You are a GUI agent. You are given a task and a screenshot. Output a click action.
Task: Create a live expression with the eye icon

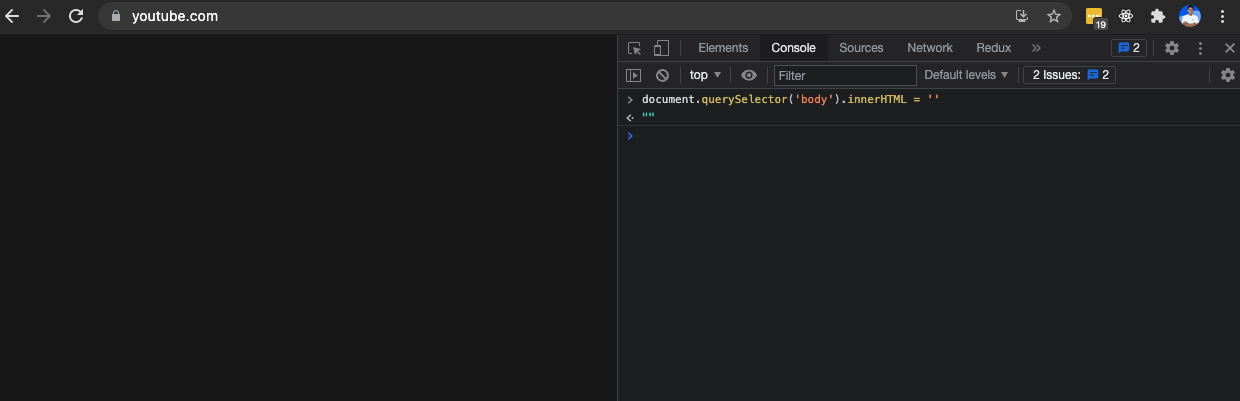pyautogui.click(x=749, y=75)
